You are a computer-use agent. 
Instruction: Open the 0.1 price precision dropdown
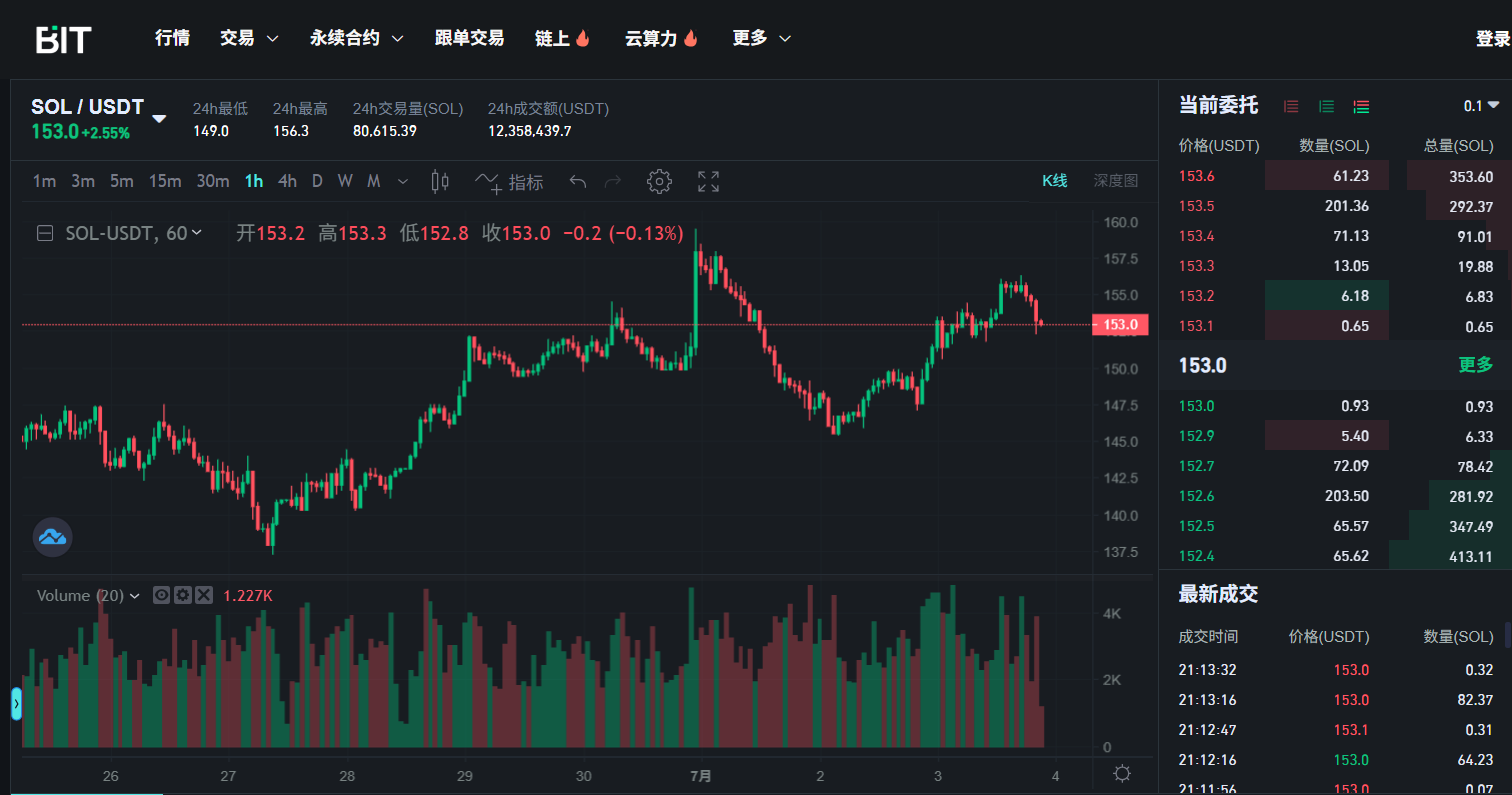click(x=1481, y=106)
